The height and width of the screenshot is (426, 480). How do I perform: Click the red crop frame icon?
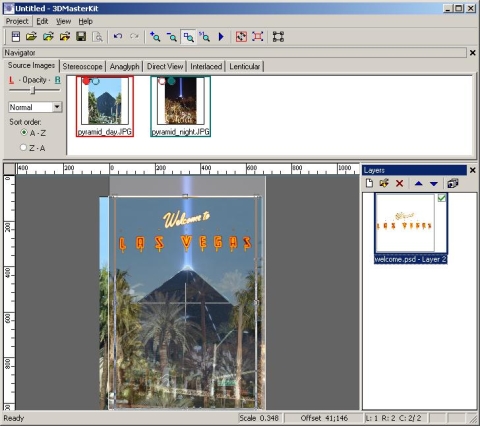[x=258, y=36]
